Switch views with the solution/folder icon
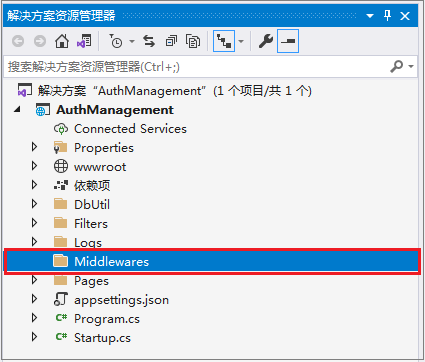The height and width of the screenshot is (362, 425). tap(84, 41)
